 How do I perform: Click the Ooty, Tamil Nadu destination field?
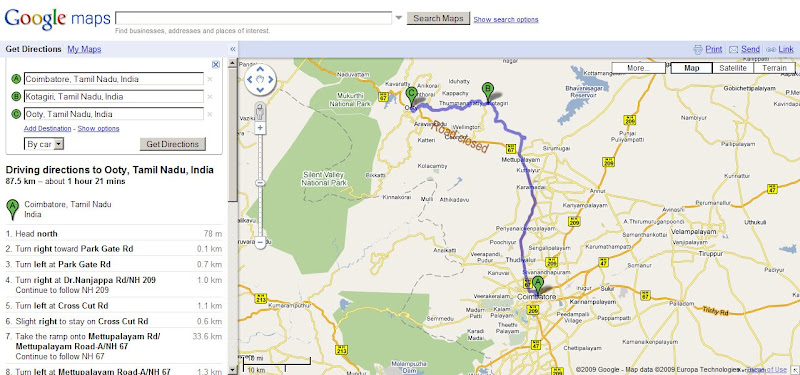[x=114, y=114]
